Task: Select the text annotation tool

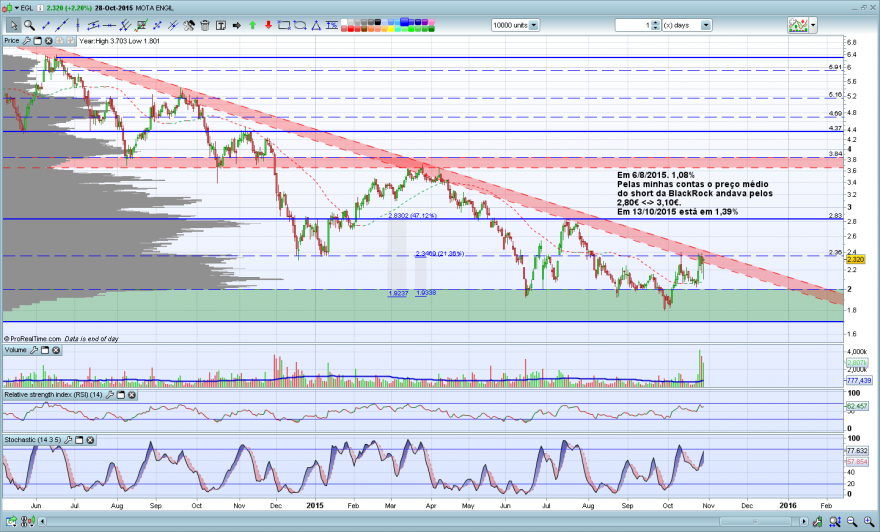Action: click(221, 25)
